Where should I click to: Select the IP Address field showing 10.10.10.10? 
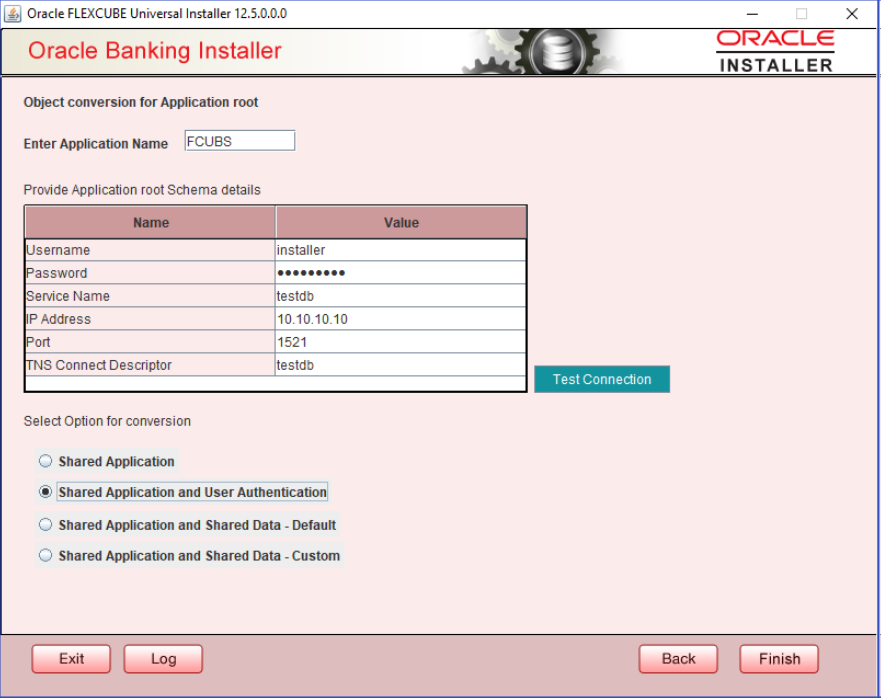[400, 318]
